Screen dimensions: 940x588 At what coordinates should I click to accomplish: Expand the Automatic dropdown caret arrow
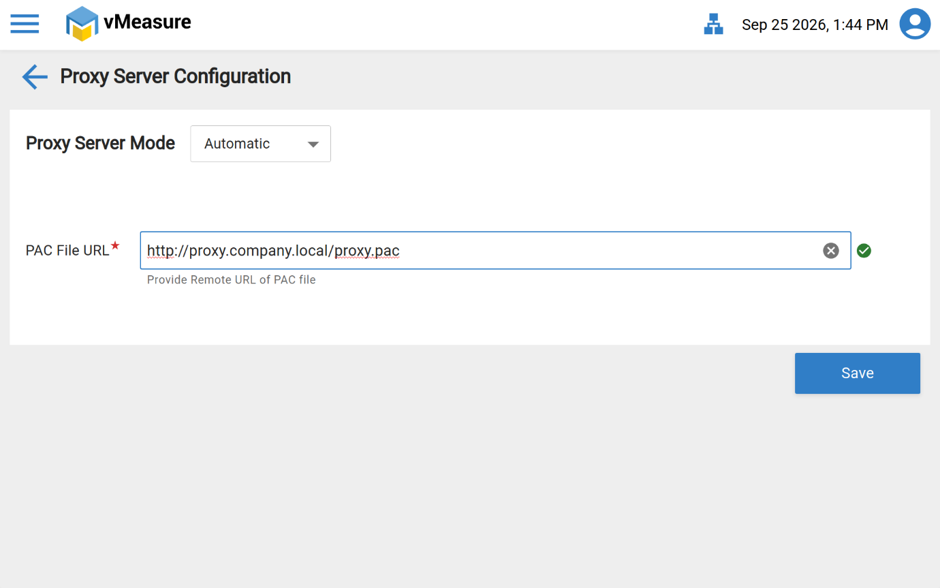click(313, 144)
